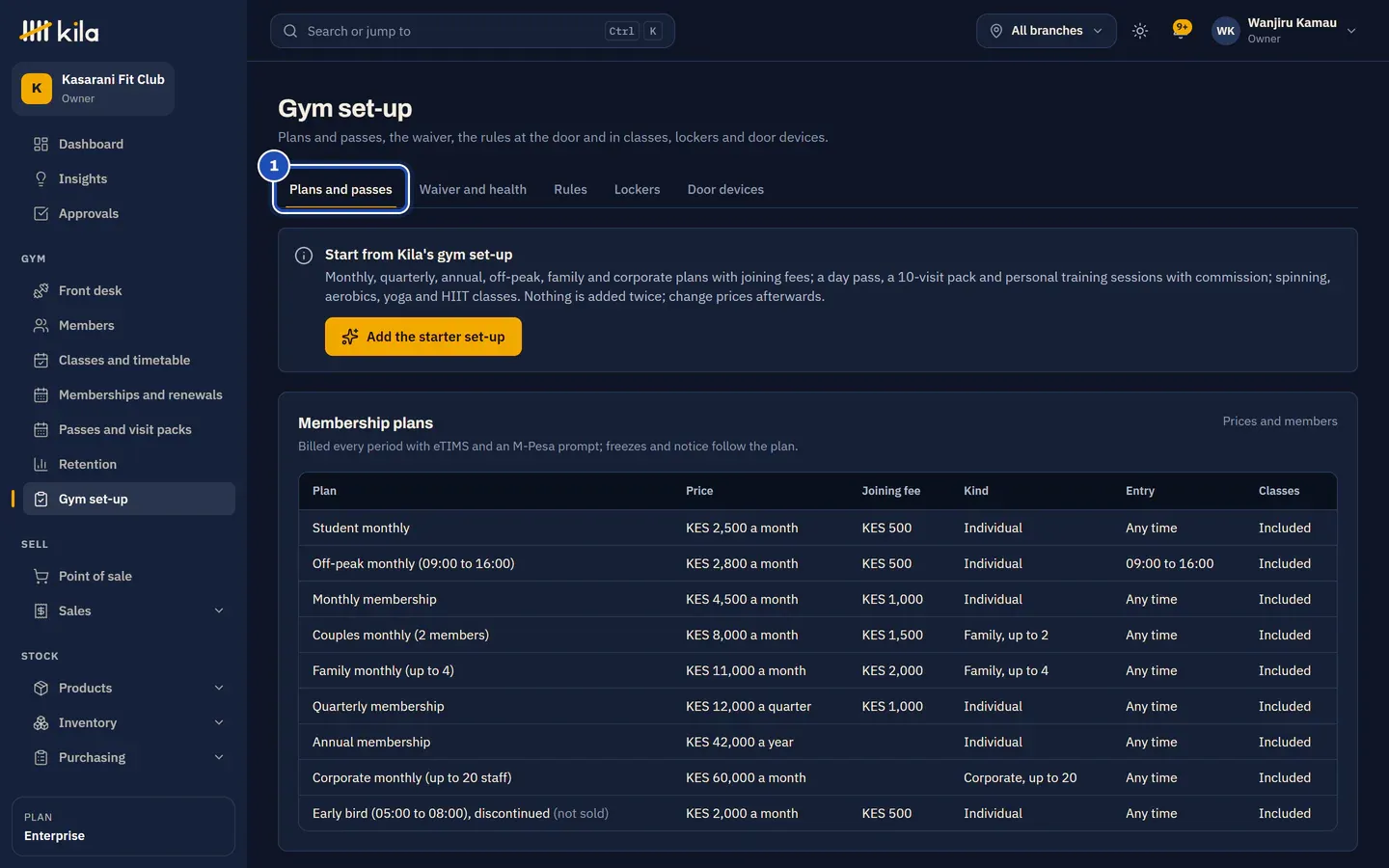Open the All branches dropdown
This screenshot has height=868, width=1389.
tap(1047, 31)
